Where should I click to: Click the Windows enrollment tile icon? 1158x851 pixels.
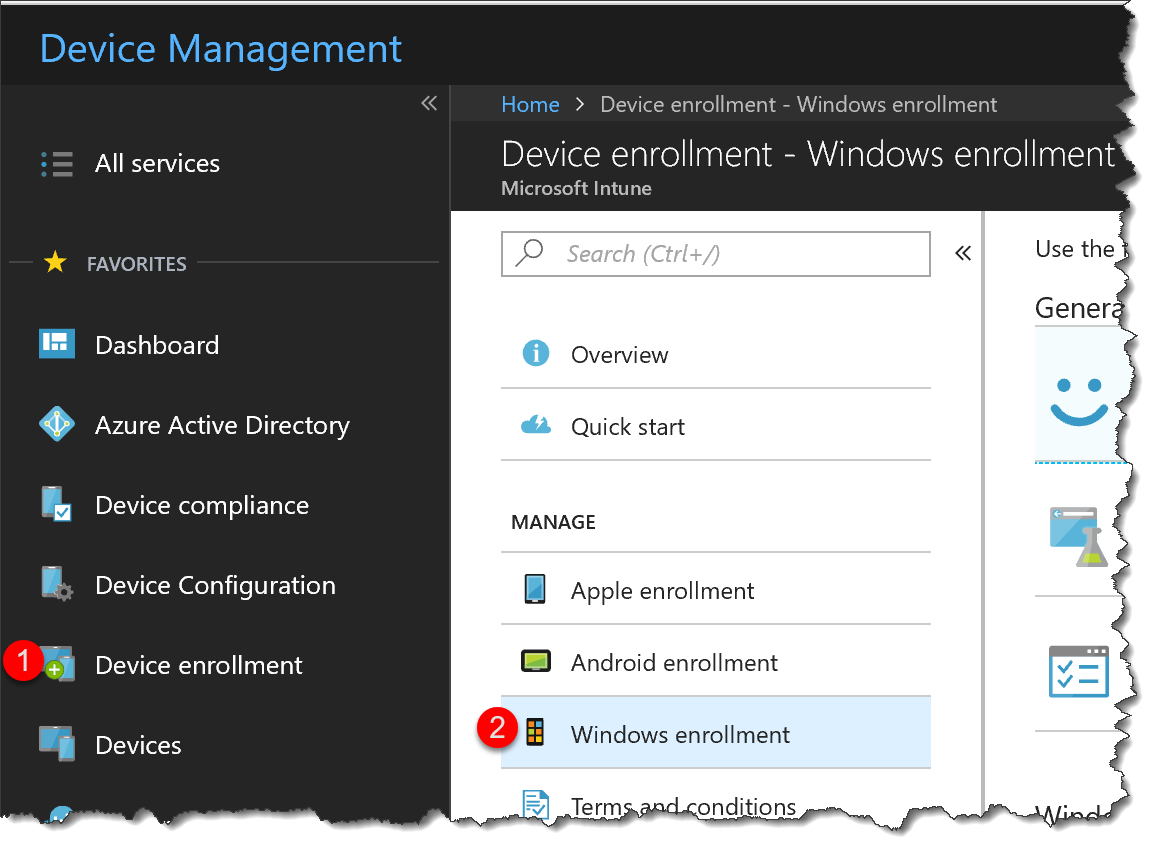tap(536, 731)
